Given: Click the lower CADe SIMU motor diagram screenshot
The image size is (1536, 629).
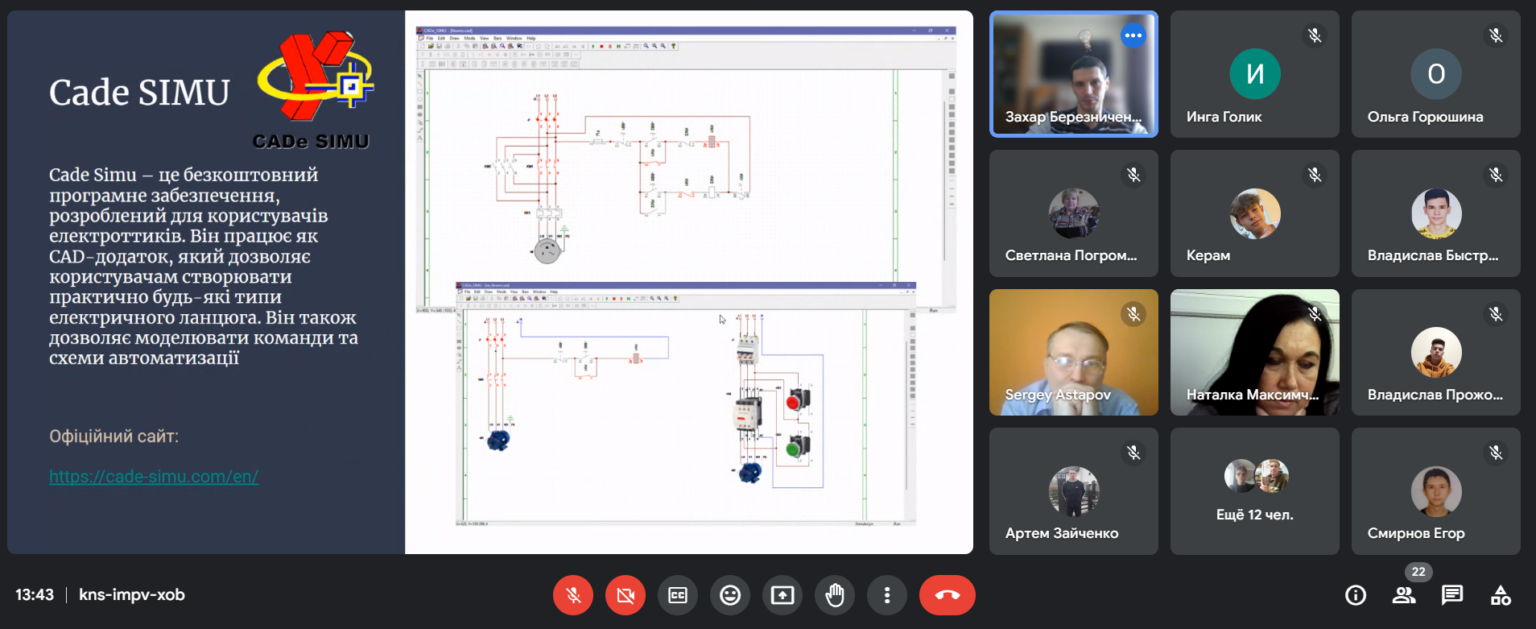Looking at the screenshot, I should 685,405.
